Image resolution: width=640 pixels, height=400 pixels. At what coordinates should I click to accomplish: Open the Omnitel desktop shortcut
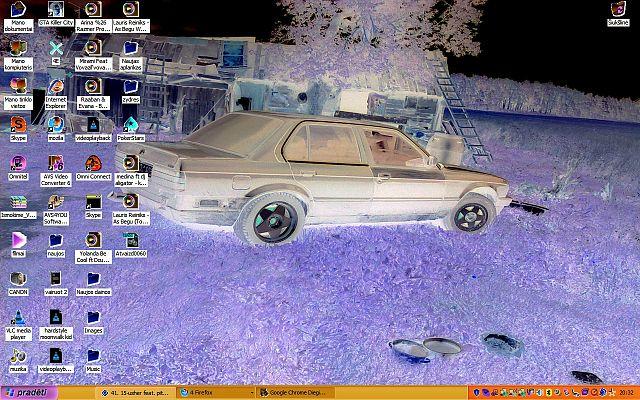(17, 163)
